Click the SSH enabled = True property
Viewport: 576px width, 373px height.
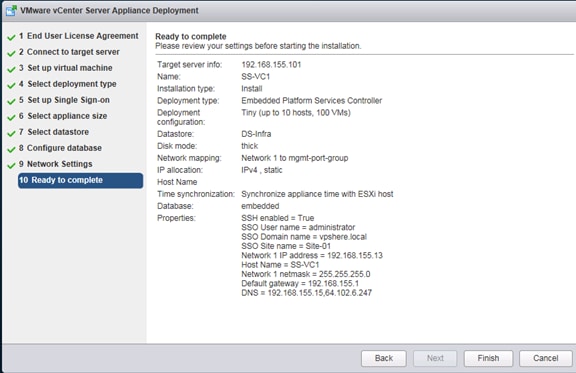(x=277, y=218)
